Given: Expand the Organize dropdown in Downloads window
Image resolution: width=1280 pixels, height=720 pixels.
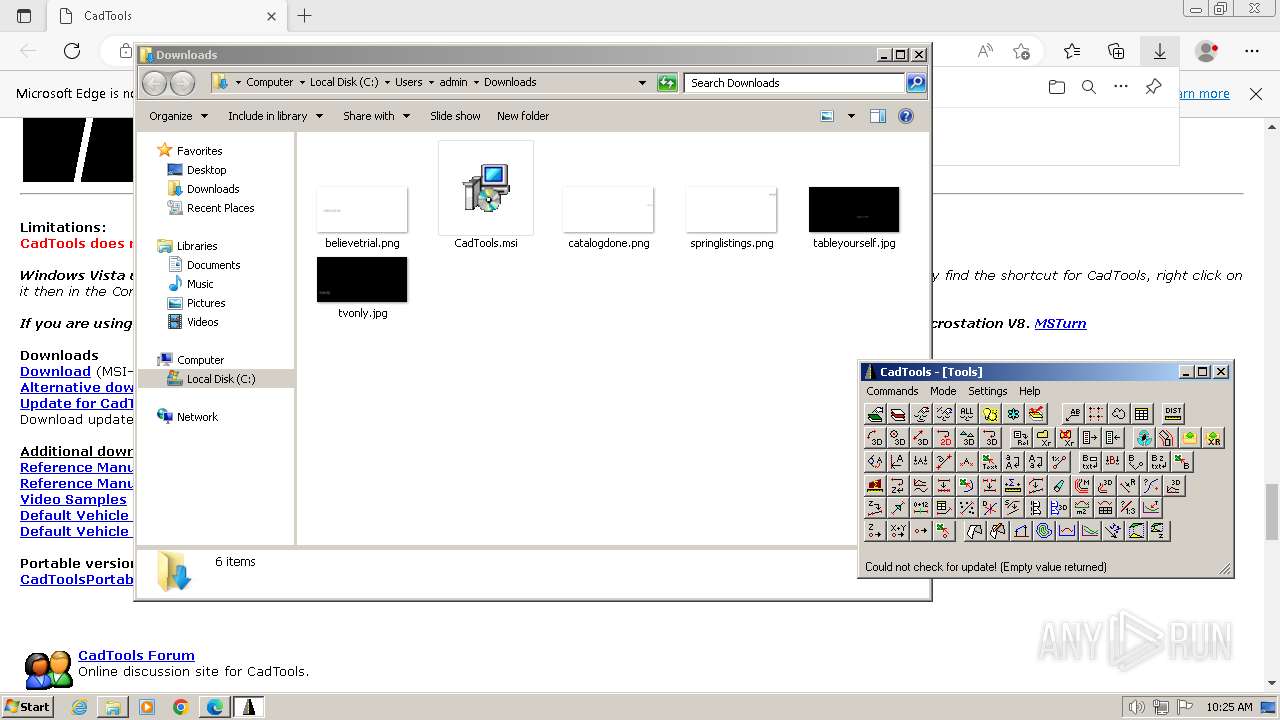Looking at the screenshot, I should click(x=178, y=116).
